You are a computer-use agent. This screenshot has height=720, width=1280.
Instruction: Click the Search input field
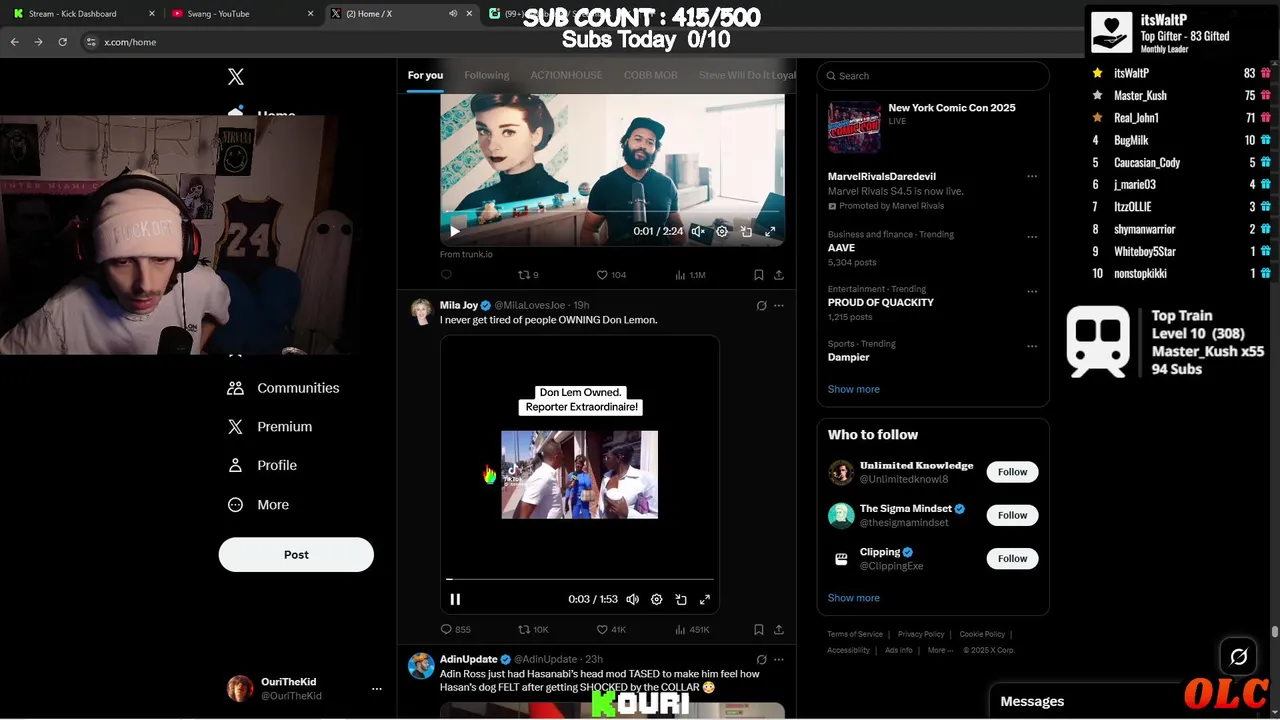pos(933,76)
